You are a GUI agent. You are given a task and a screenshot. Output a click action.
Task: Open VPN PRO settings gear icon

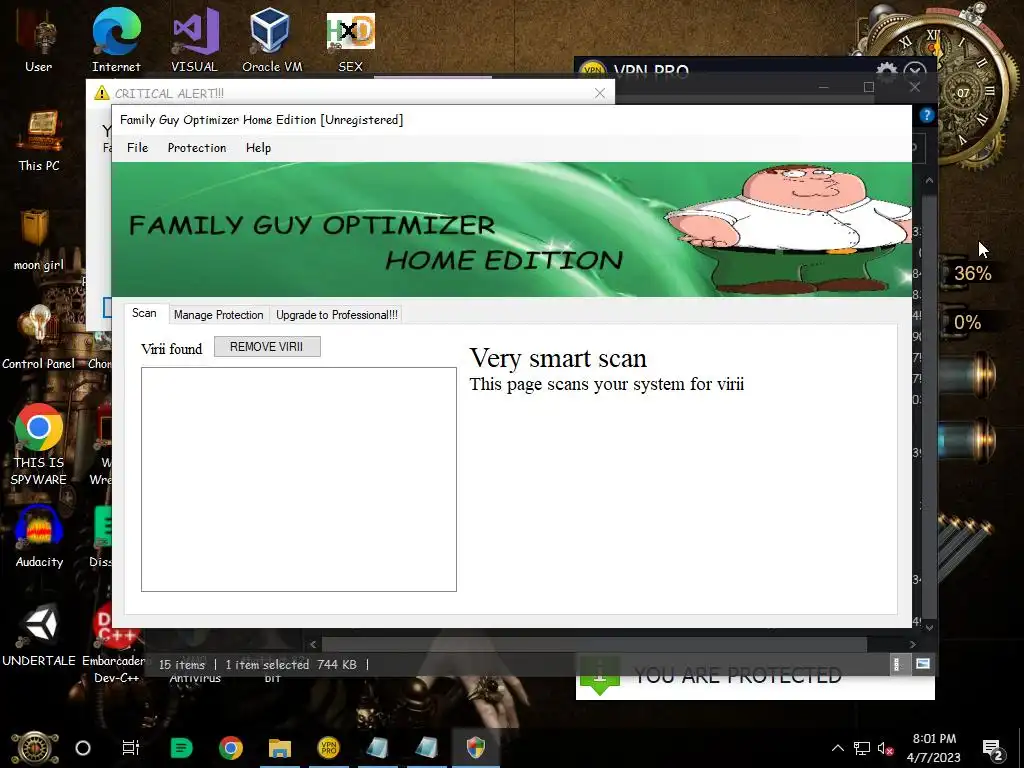coord(886,72)
